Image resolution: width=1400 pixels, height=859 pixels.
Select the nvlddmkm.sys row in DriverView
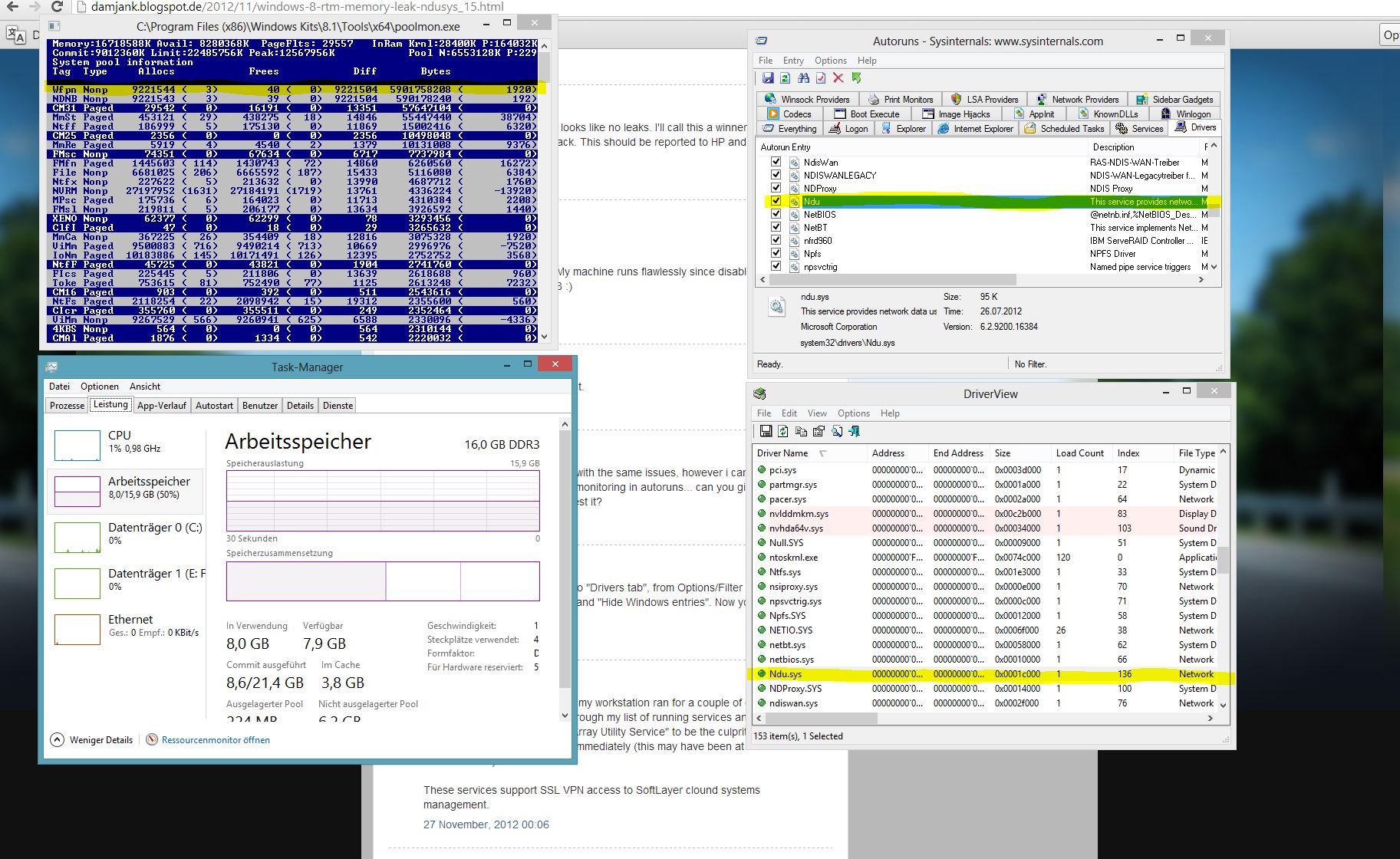tap(985, 514)
